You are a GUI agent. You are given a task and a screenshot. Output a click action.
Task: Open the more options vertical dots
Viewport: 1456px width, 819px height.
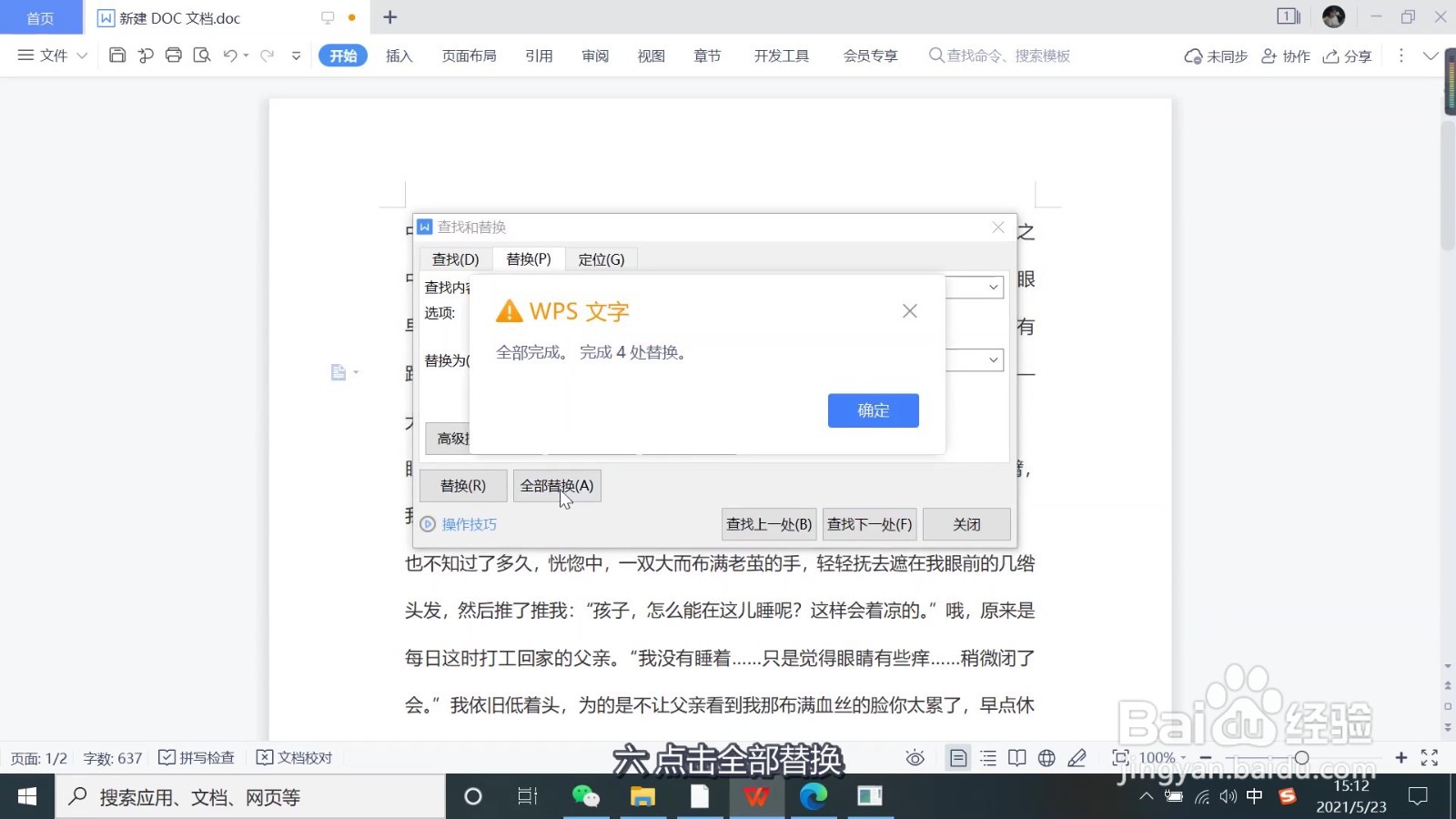1400,56
